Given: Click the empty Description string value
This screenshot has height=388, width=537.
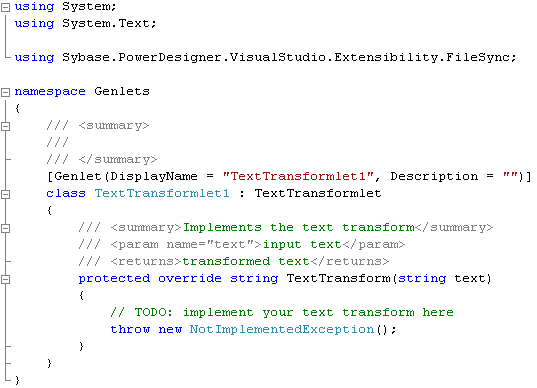Looking at the screenshot, I should pyautogui.click(x=510, y=176).
